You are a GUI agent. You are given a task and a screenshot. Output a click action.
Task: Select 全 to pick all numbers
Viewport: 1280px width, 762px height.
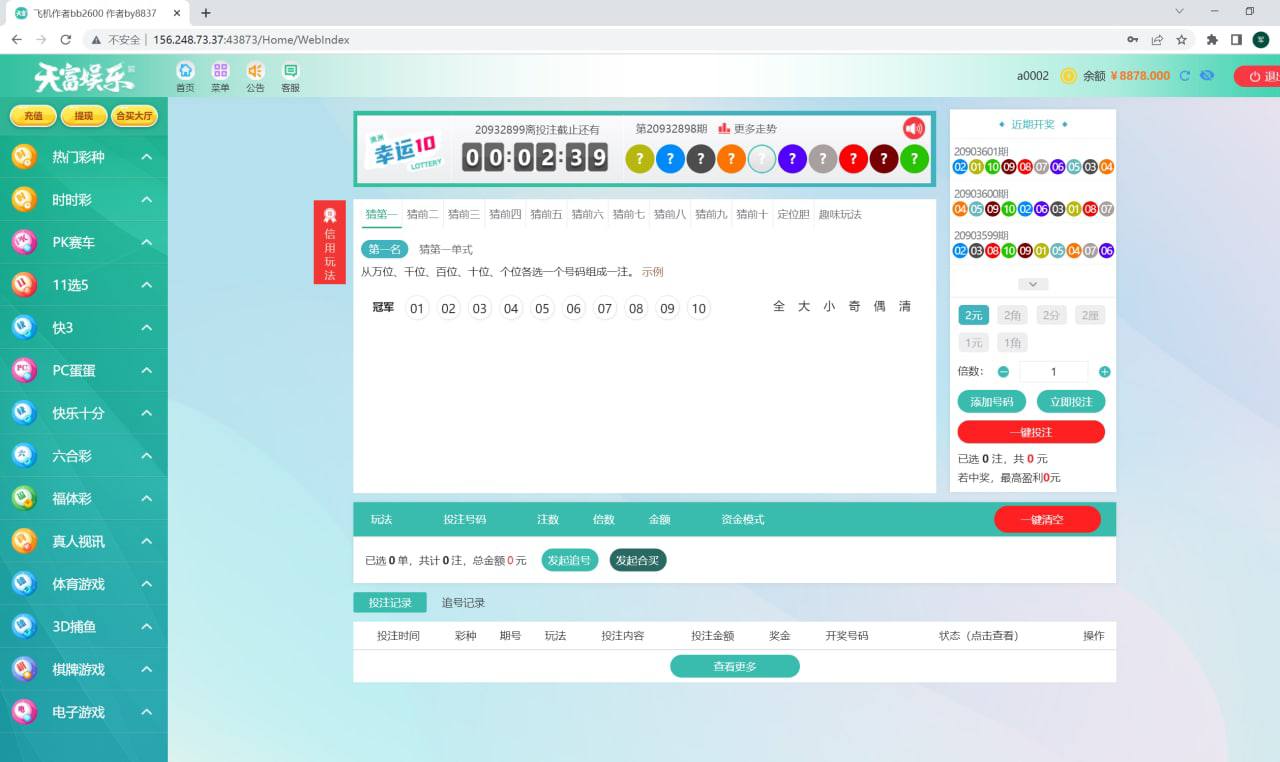[779, 307]
